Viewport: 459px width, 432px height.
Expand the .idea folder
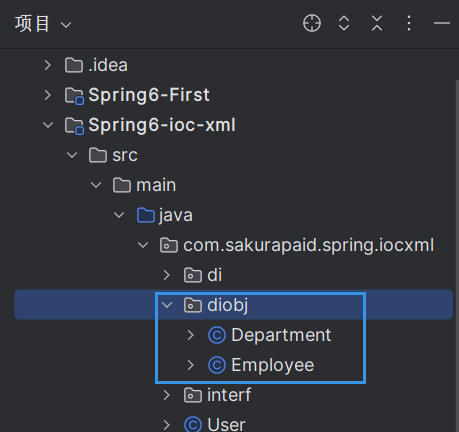(x=48, y=65)
